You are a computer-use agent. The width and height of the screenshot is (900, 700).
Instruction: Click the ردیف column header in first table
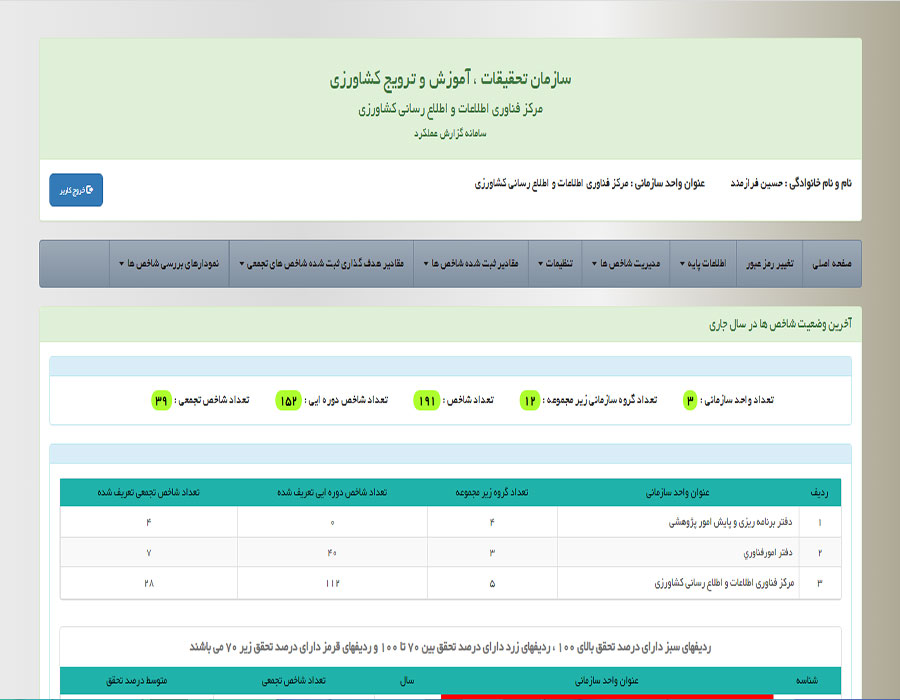tap(819, 492)
